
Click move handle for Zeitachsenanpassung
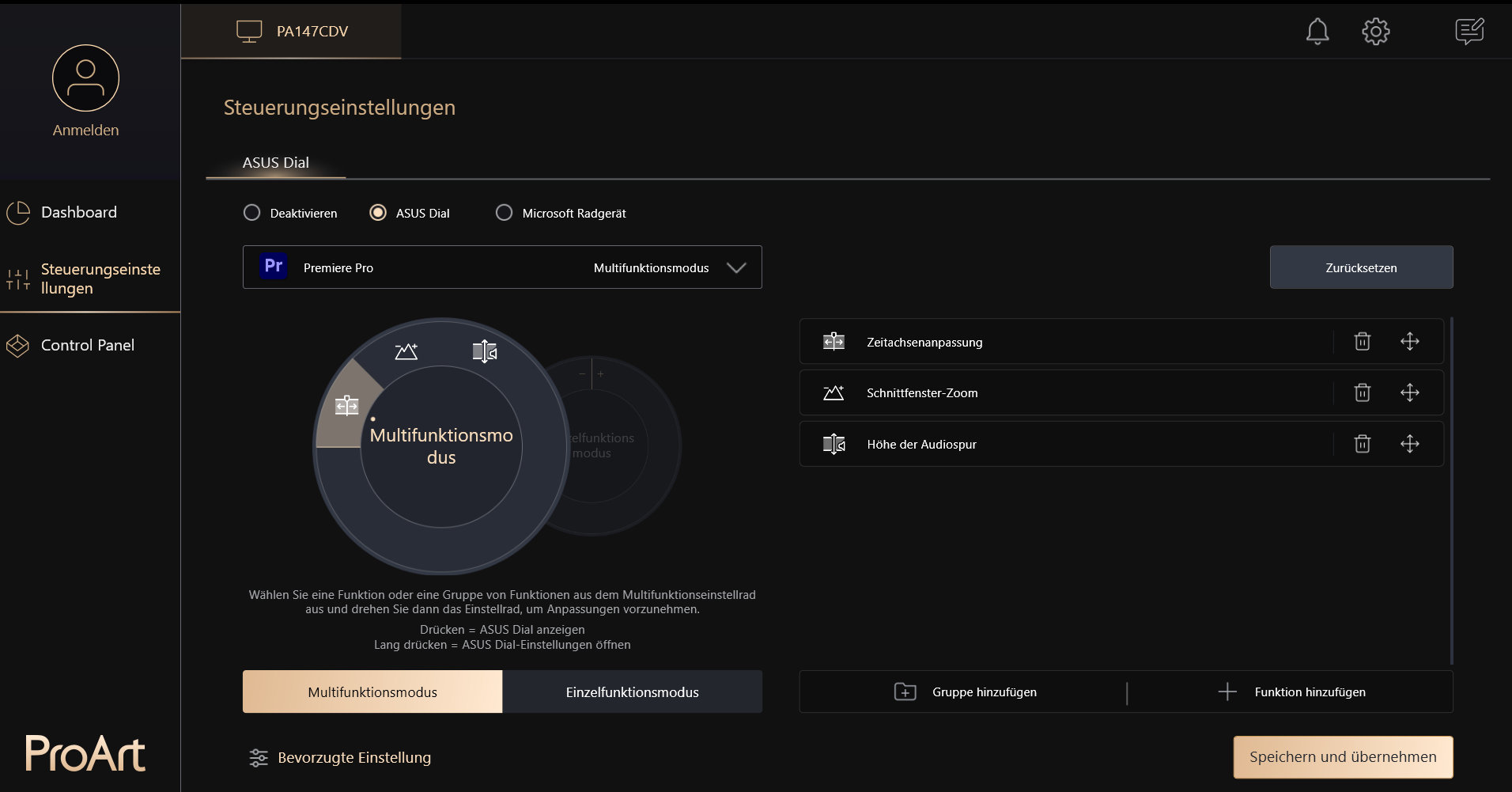[1410, 342]
